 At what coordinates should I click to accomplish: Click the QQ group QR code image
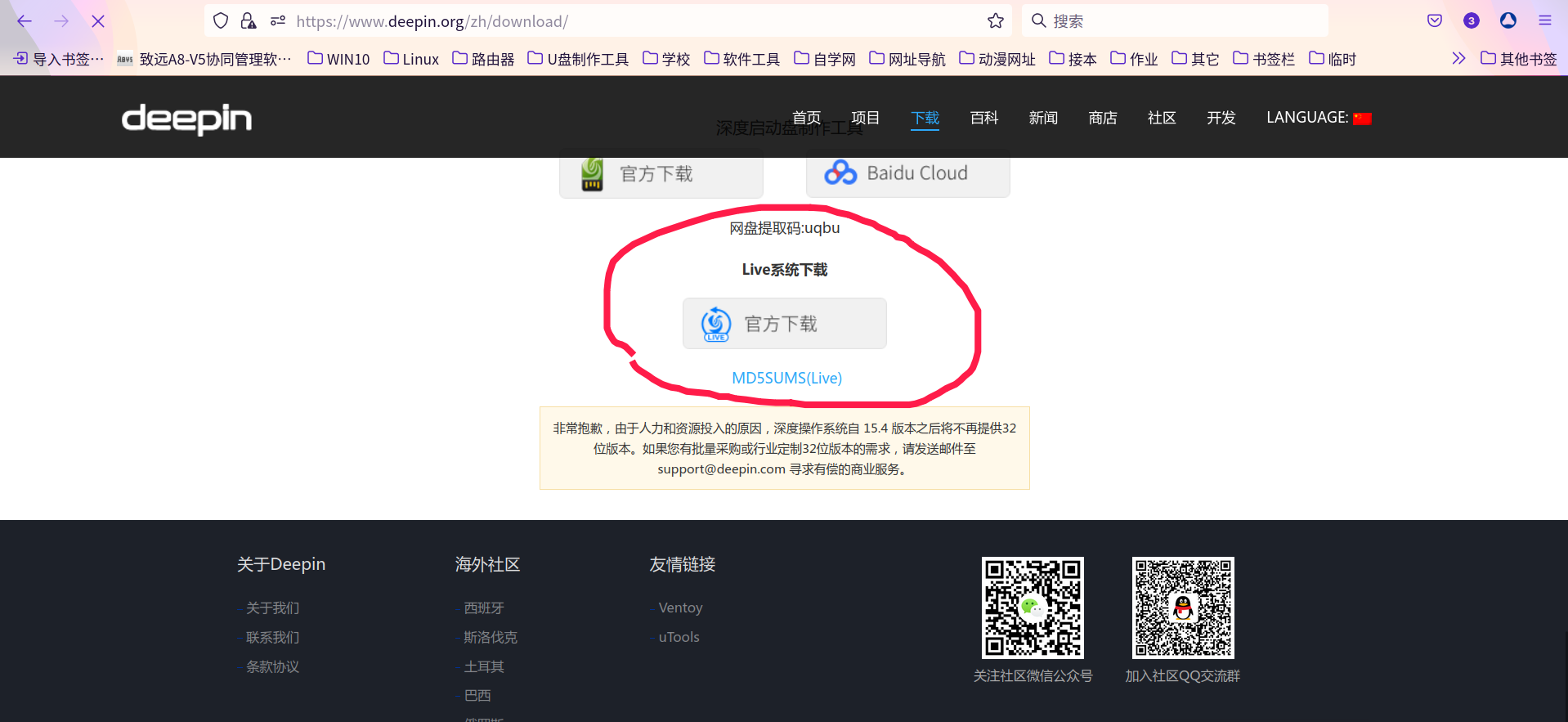tap(1183, 608)
